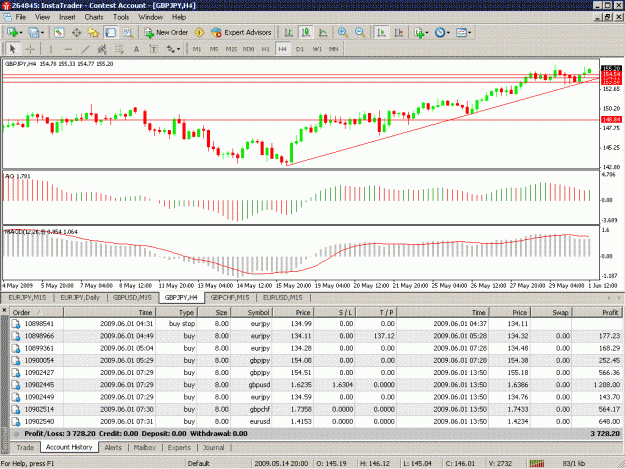625x469 pixels.
Task: Open the File menu
Action: pyautogui.click(x=21, y=17)
